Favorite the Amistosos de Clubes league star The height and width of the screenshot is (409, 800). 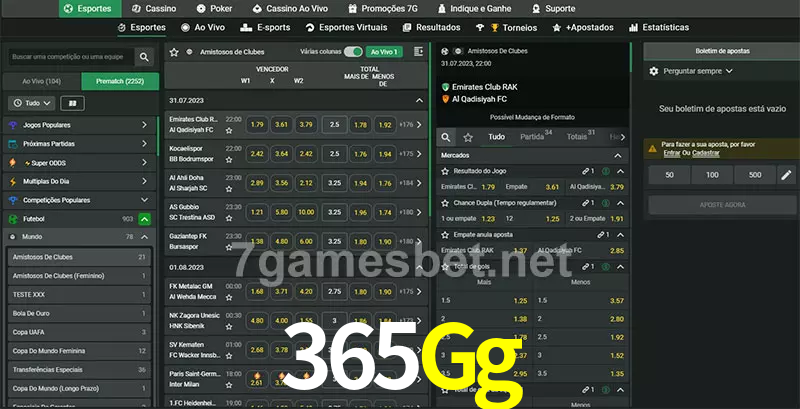click(x=174, y=51)
